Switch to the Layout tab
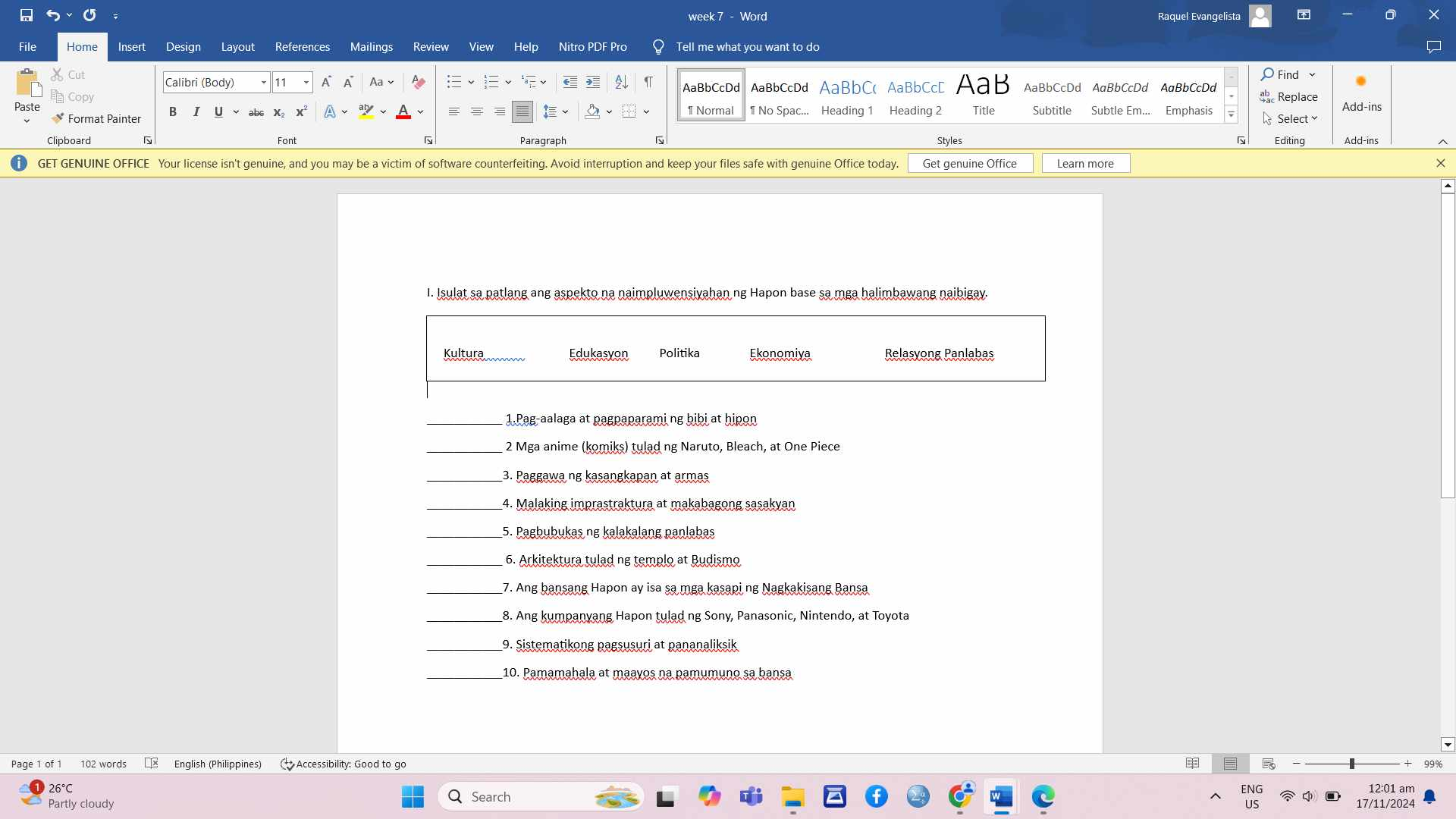Viewport: 1456px width, 819px height. [237, 47]
